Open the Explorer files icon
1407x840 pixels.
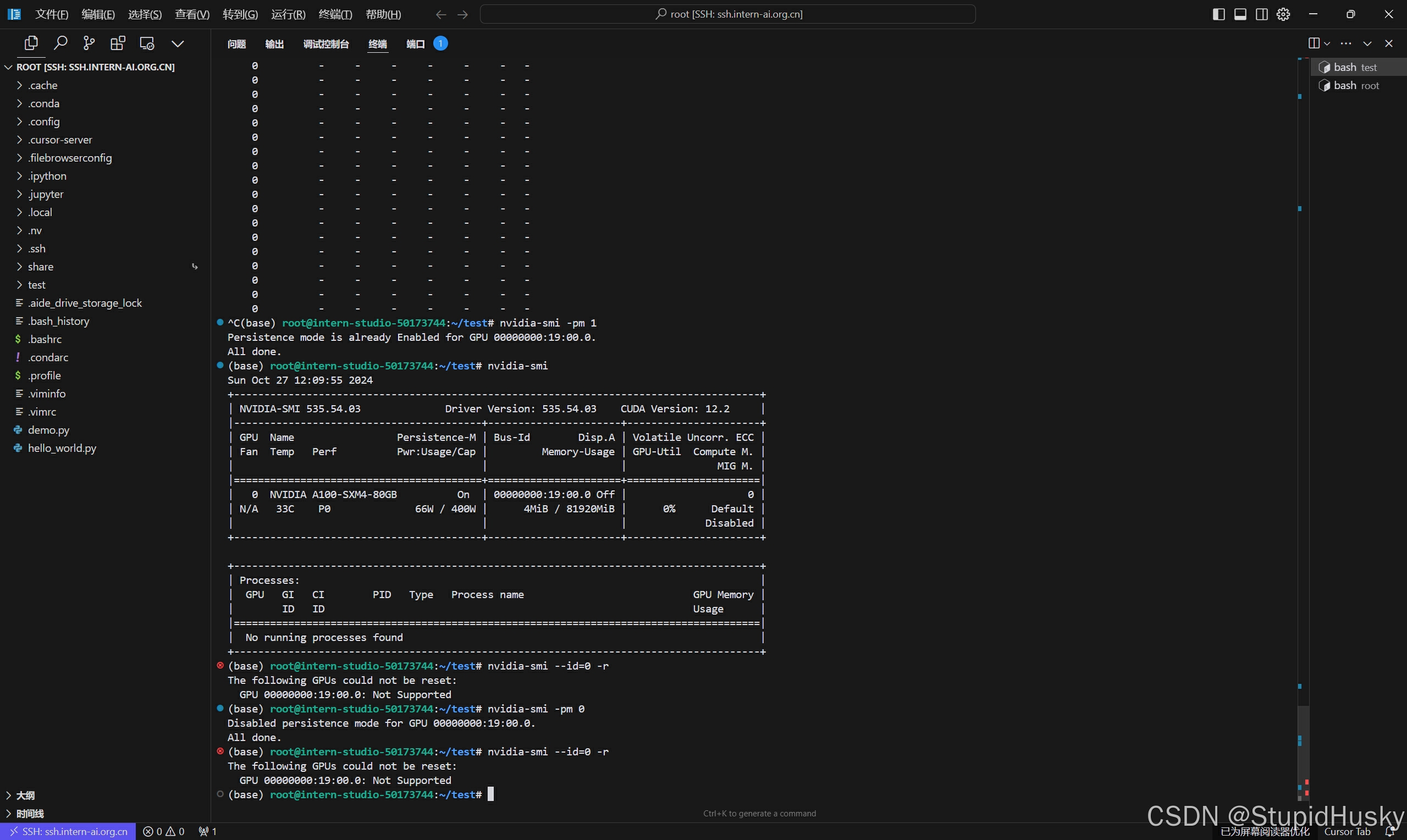pyautogui.click(x=31, y=43)
